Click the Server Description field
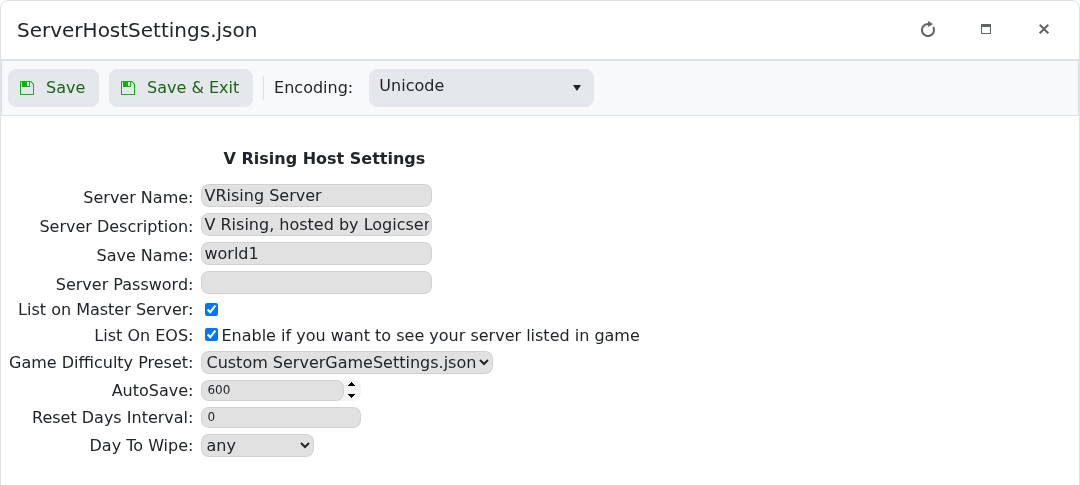The height and width of the screenshot is (485, 1080). 316,225
